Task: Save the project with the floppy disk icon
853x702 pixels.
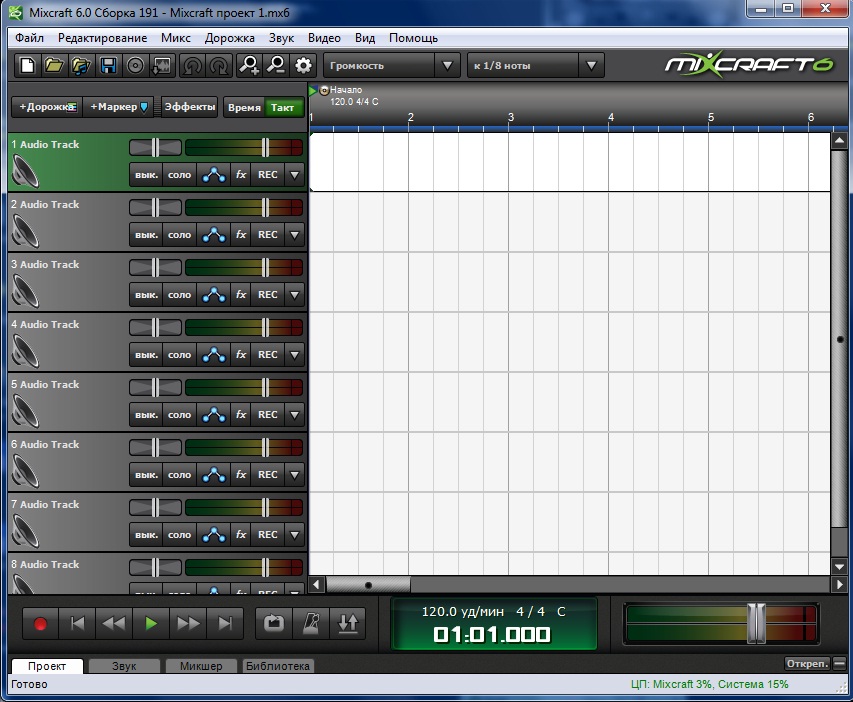Action: [108, 66]
